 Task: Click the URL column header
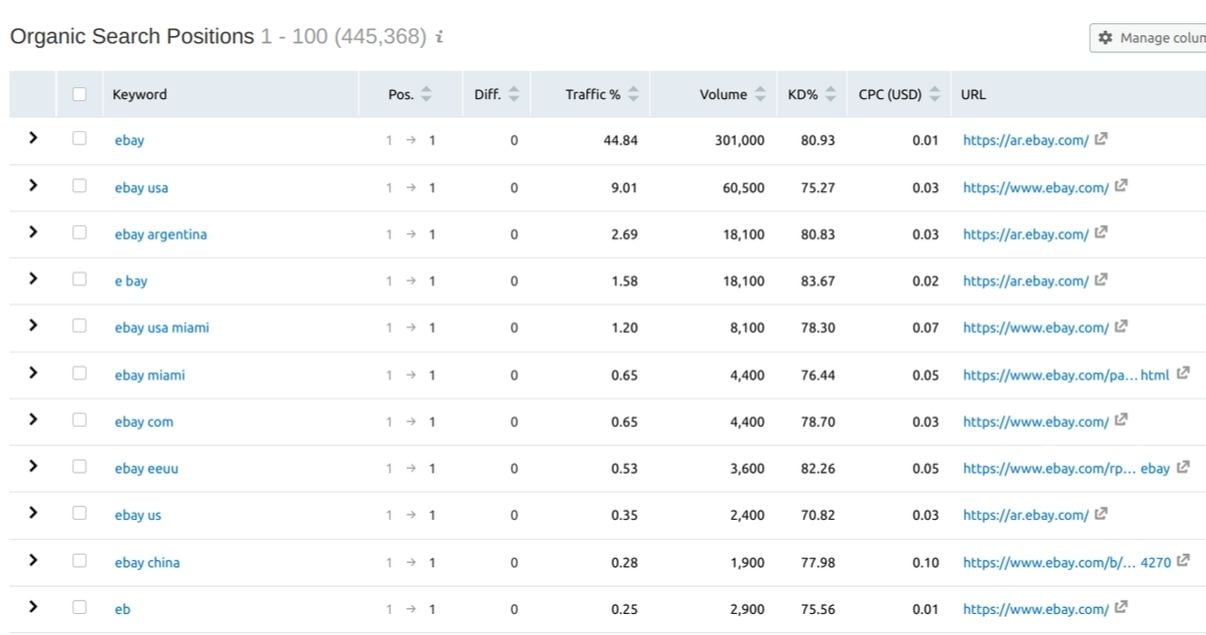[x=973, y=94]
